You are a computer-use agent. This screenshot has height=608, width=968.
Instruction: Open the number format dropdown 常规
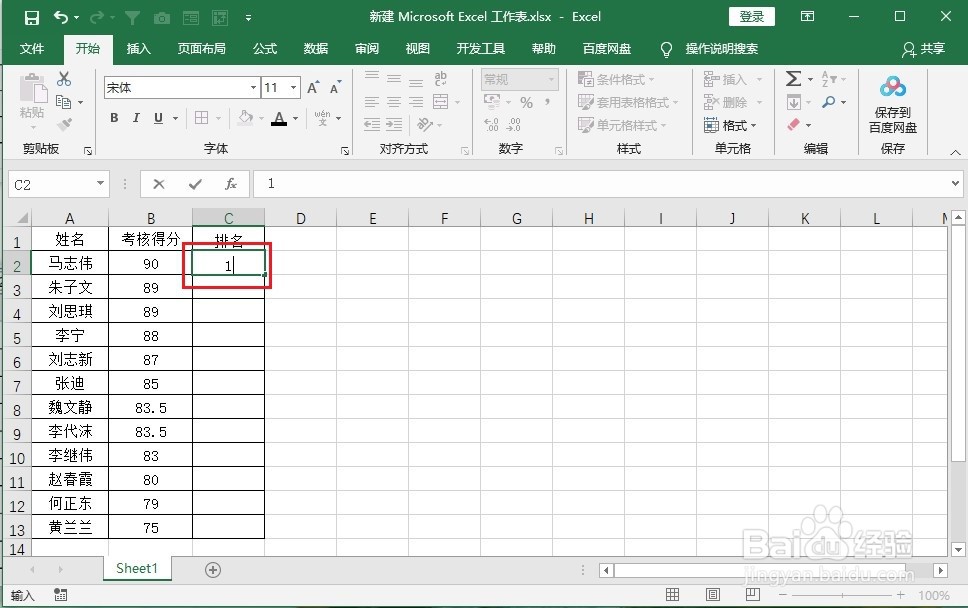point(551,79)
